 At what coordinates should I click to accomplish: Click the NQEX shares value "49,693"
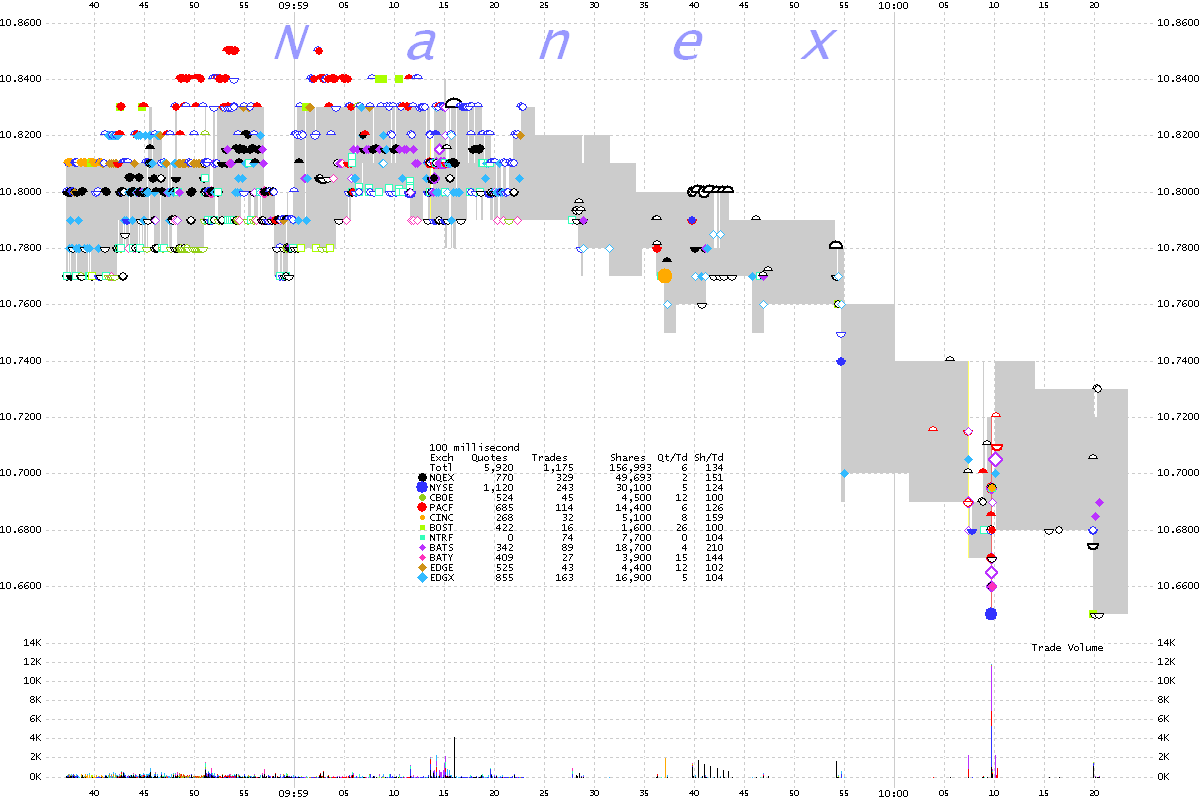tap(633, 477)
